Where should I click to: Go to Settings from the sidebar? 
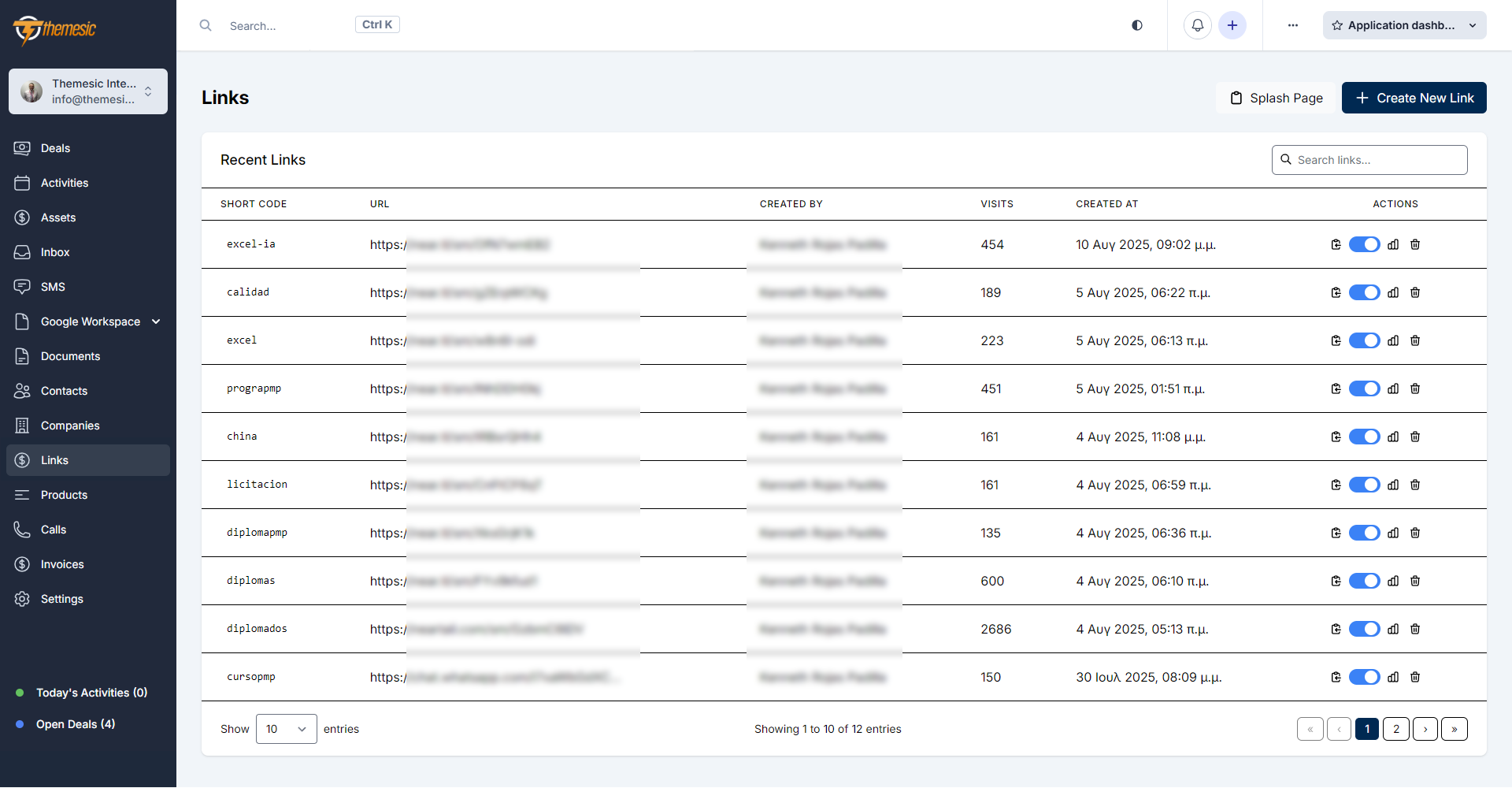pos(61,599)
